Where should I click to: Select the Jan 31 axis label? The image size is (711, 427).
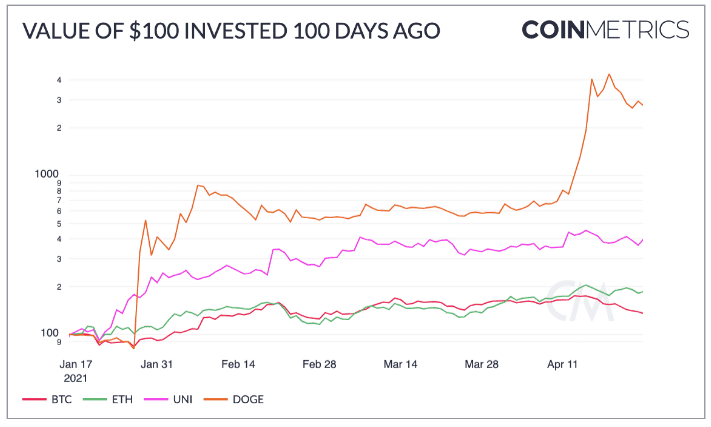[157, 364]
